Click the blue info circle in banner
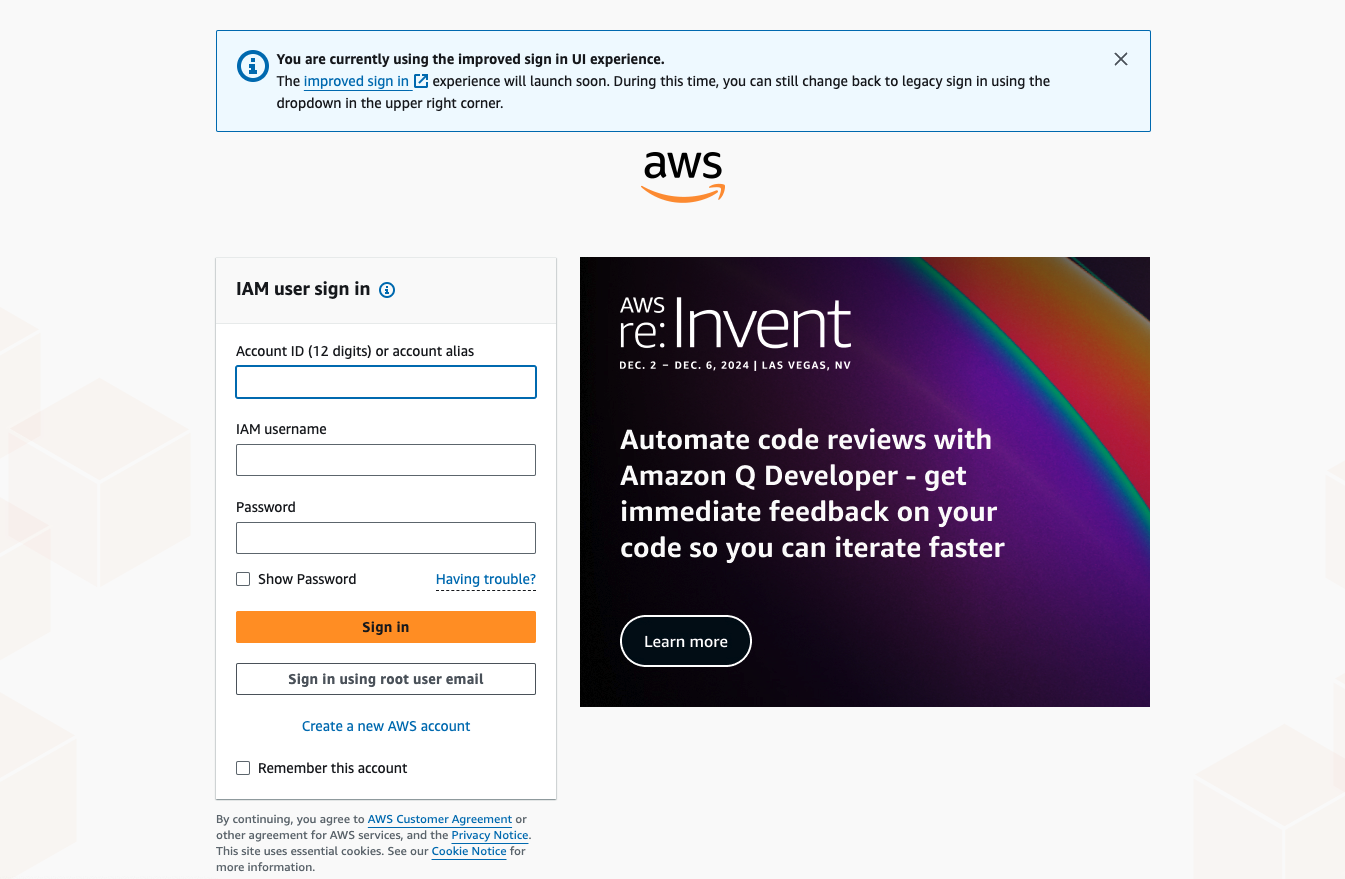 click(x=252, y=66)
